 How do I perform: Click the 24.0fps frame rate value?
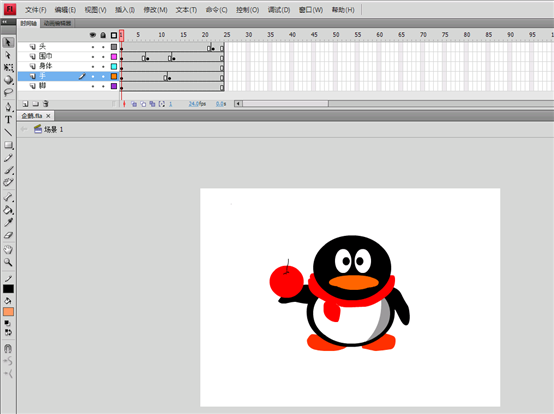[x=197, y=104]
